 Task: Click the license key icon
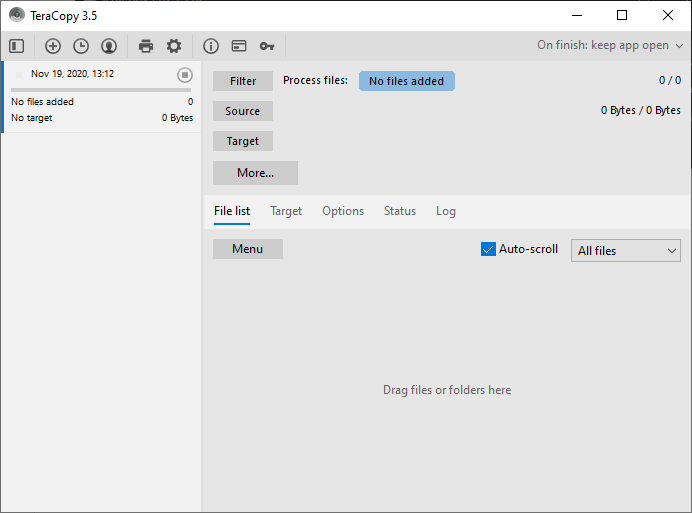(x=267, y=46)
